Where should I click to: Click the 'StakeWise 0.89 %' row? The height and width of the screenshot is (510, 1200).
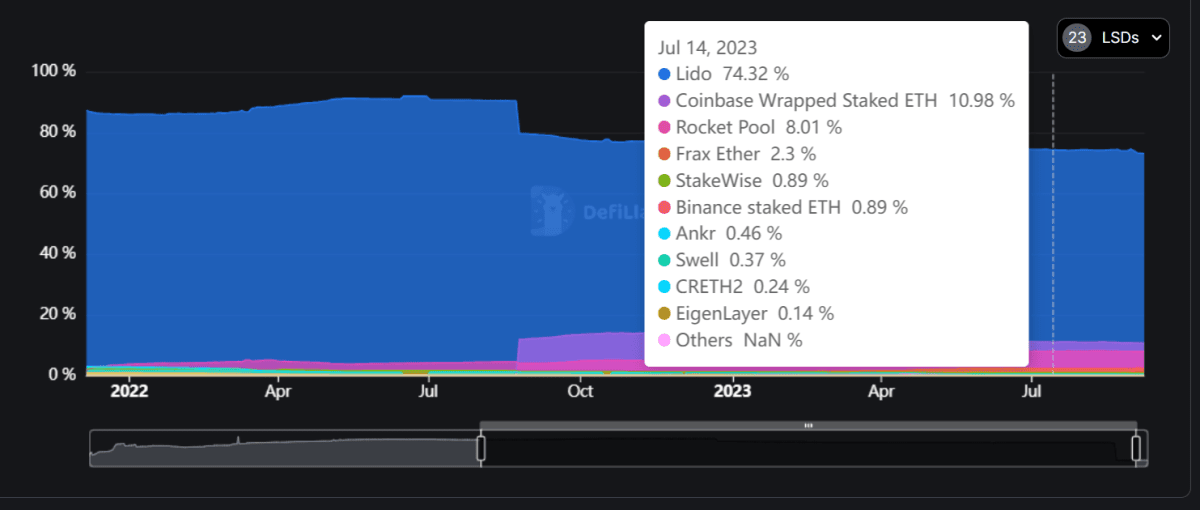tap(743, 181)
